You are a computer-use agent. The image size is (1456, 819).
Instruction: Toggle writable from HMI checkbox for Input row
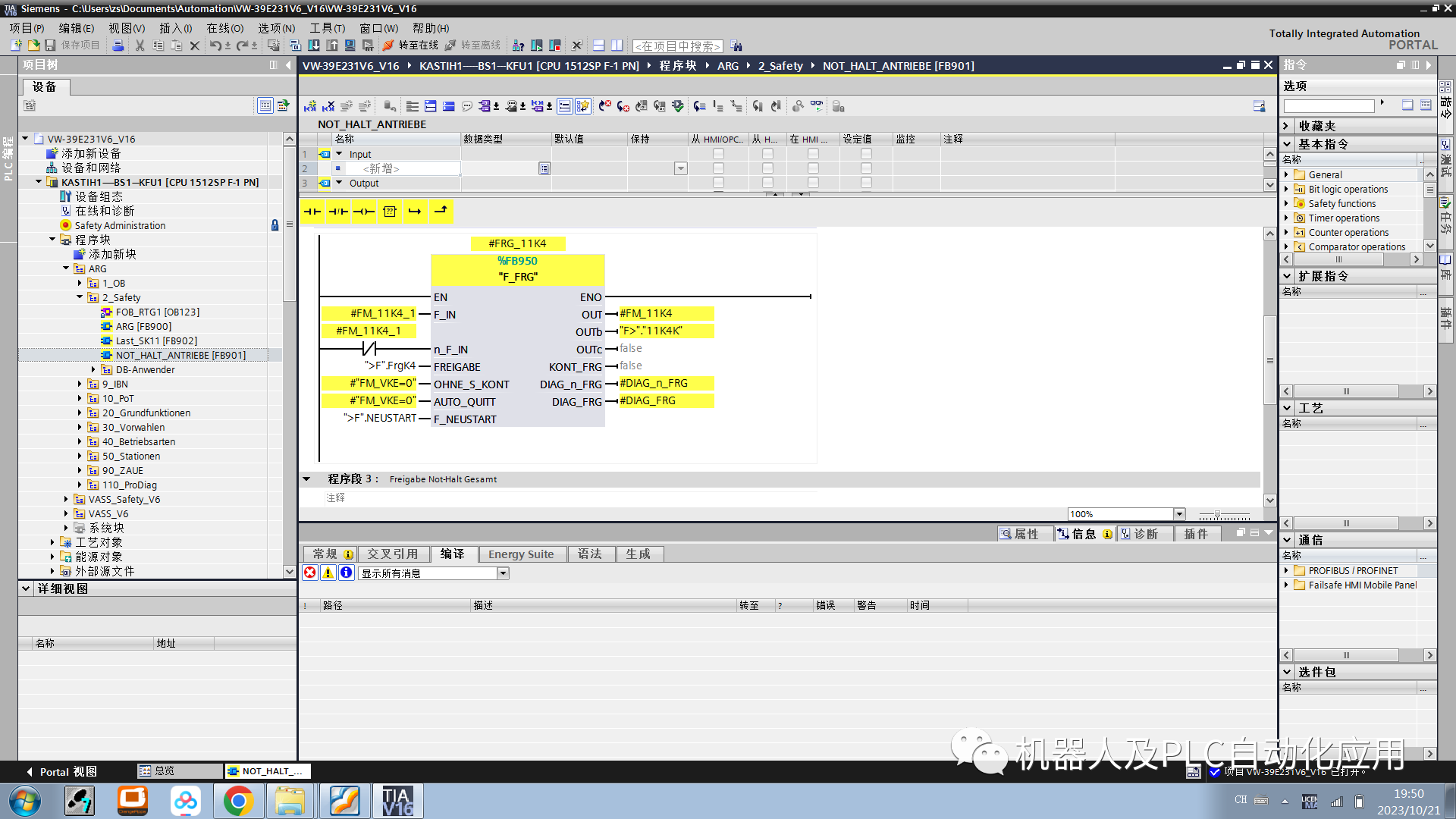point(767,154)
